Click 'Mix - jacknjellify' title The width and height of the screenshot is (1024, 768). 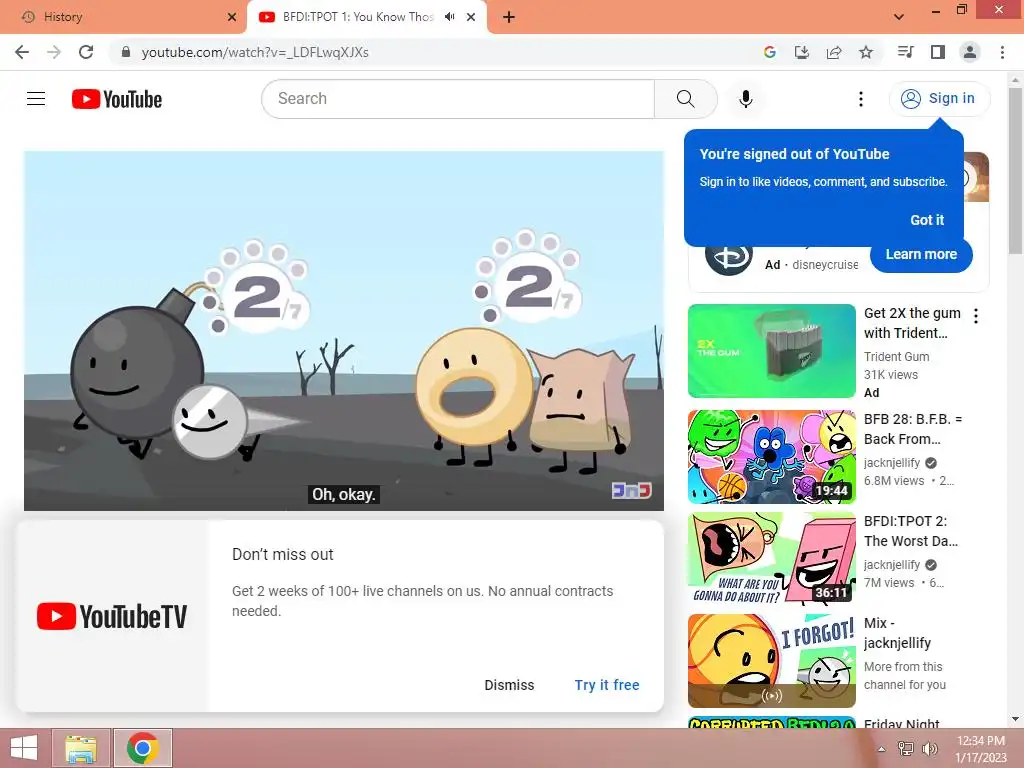pos(897,633)
